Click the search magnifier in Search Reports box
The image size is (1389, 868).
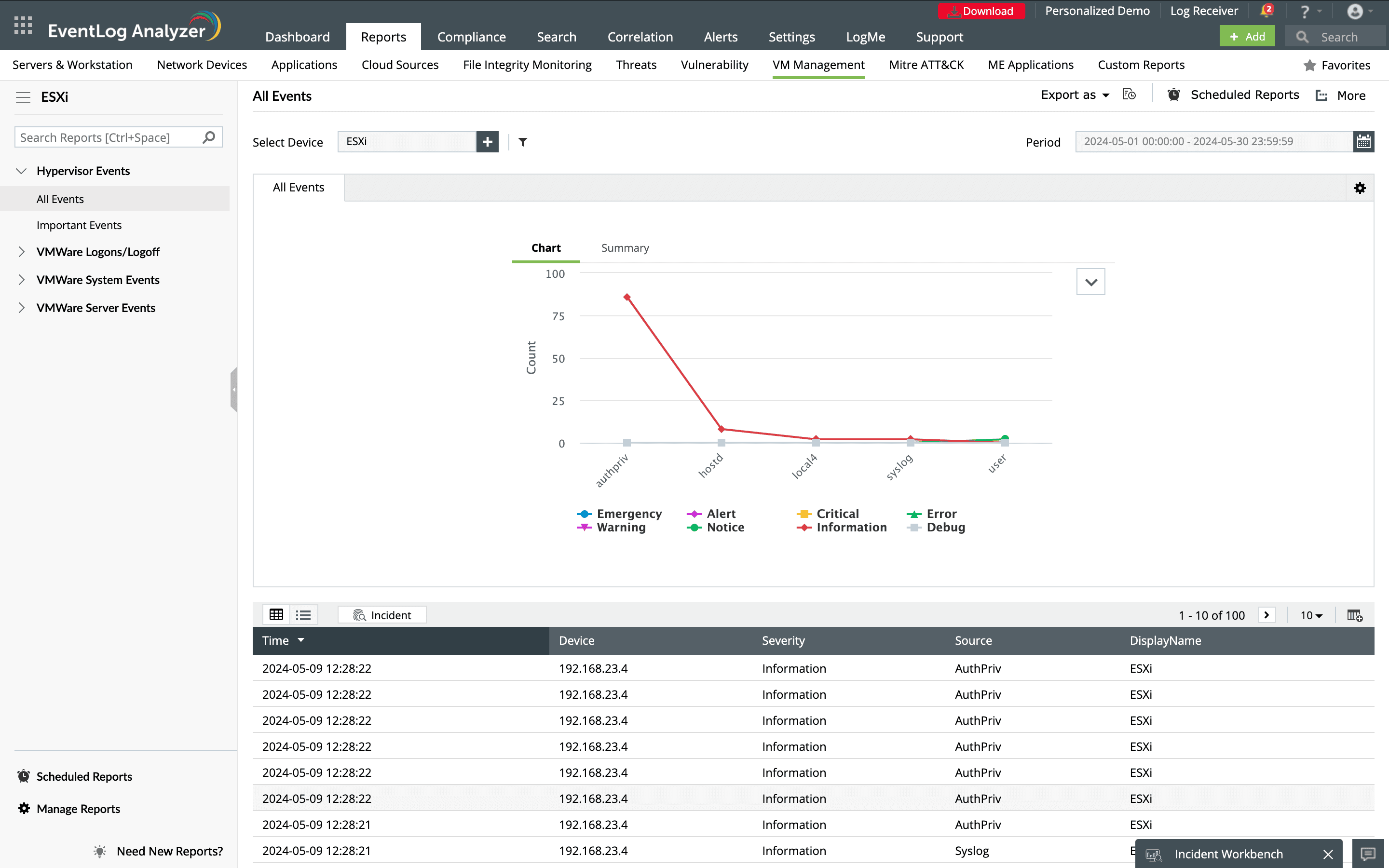209,136
